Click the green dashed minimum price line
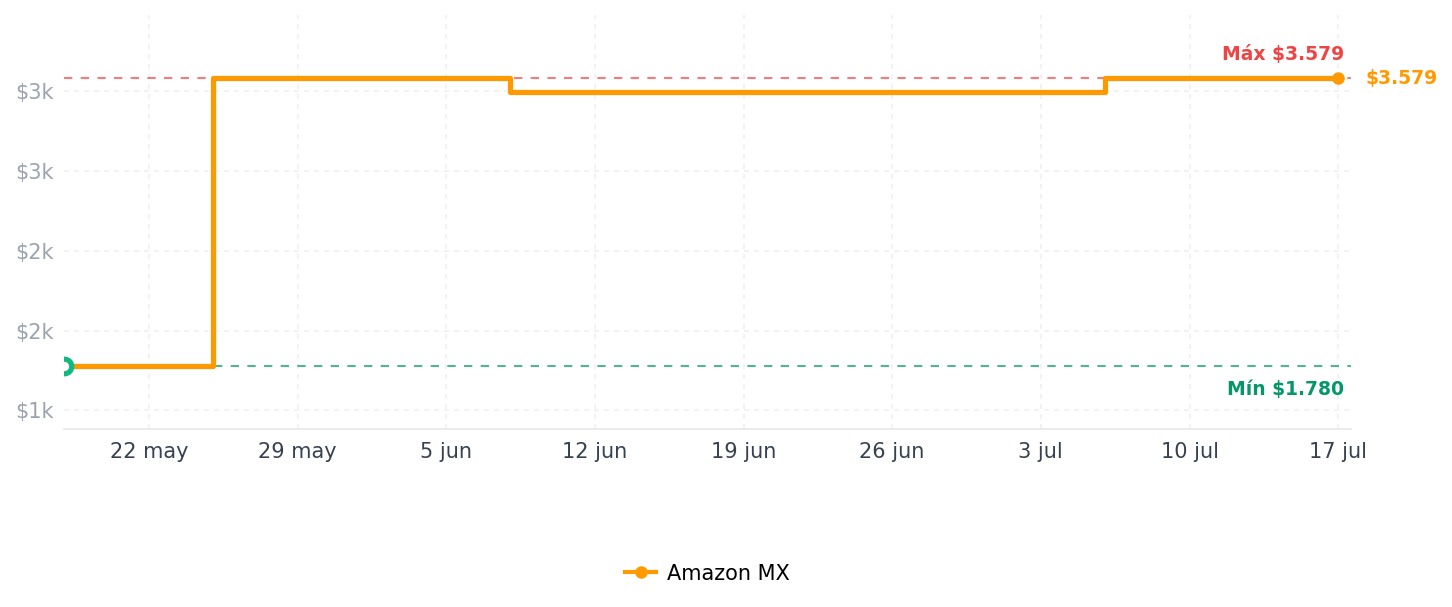This screenshot has height=607, width=1452. pyautogui.click(x=700, y=366)
